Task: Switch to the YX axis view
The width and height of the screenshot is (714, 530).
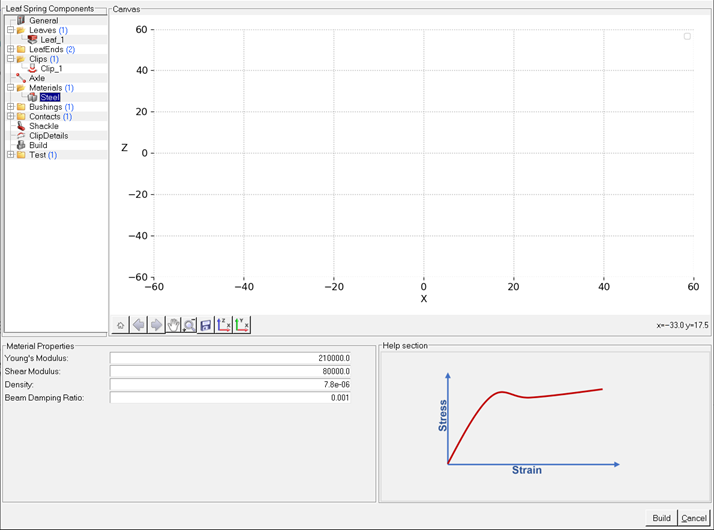Action: pyautogui.click(x=242, y=325)
